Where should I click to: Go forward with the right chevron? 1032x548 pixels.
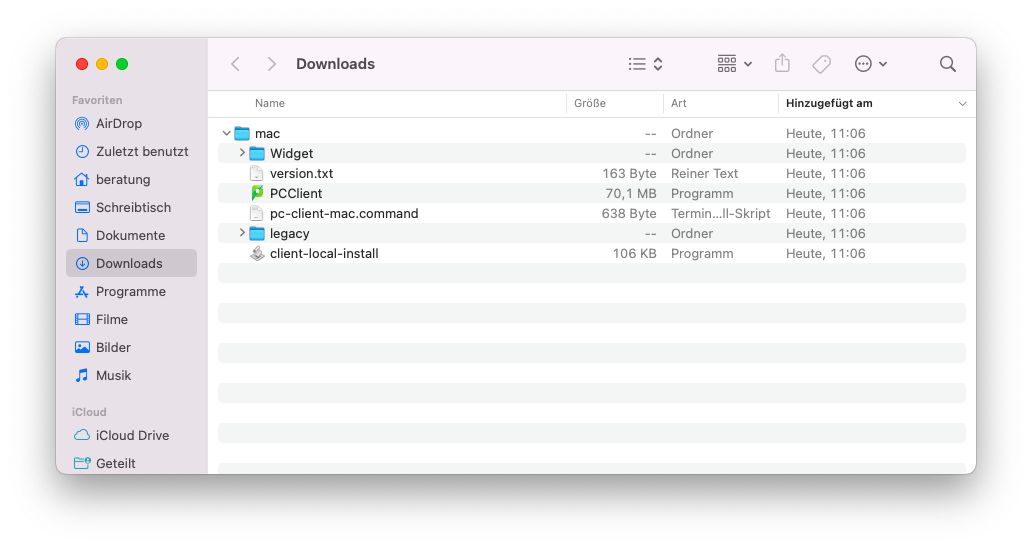pos(272,64)
